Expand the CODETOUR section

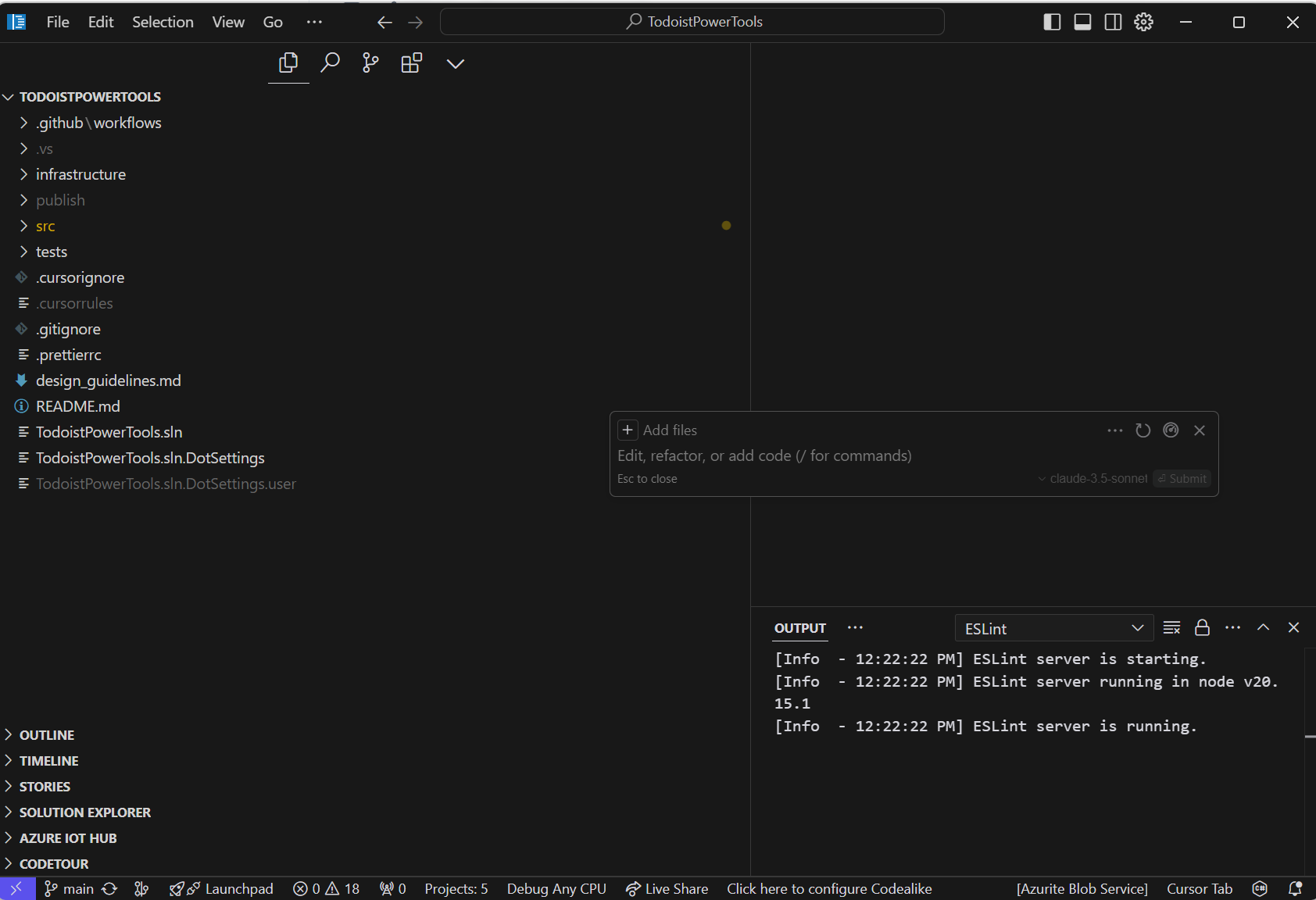[375, 864]
